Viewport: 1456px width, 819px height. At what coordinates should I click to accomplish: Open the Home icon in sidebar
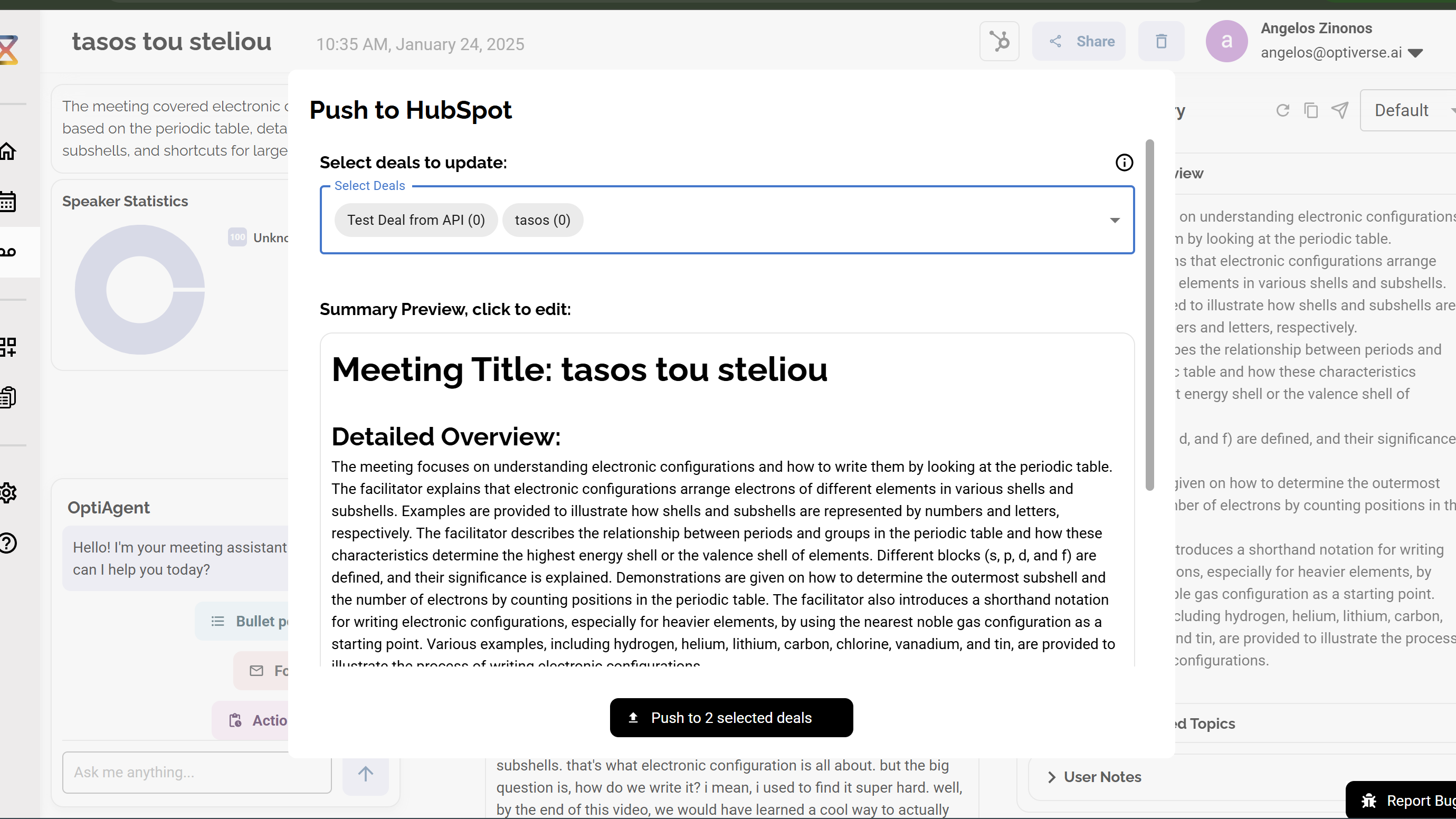pos(8,151)
